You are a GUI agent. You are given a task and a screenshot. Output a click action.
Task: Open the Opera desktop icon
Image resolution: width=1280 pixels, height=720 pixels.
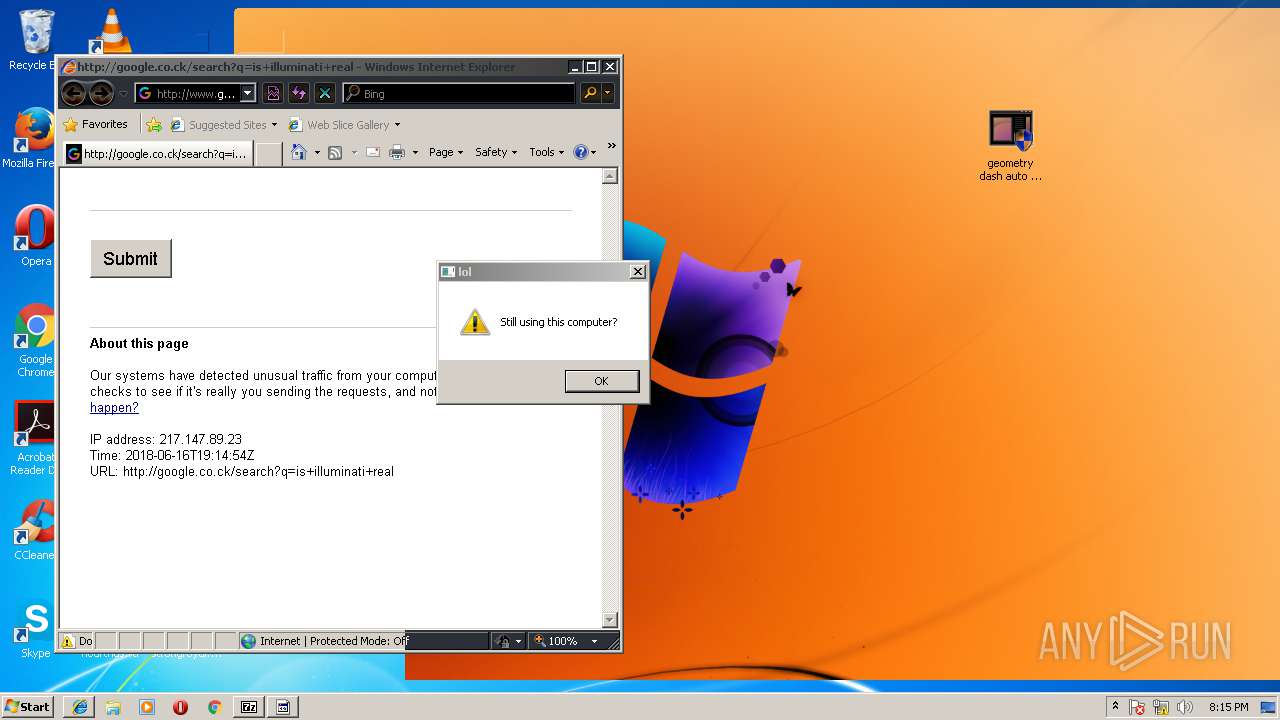coord(35,237)
